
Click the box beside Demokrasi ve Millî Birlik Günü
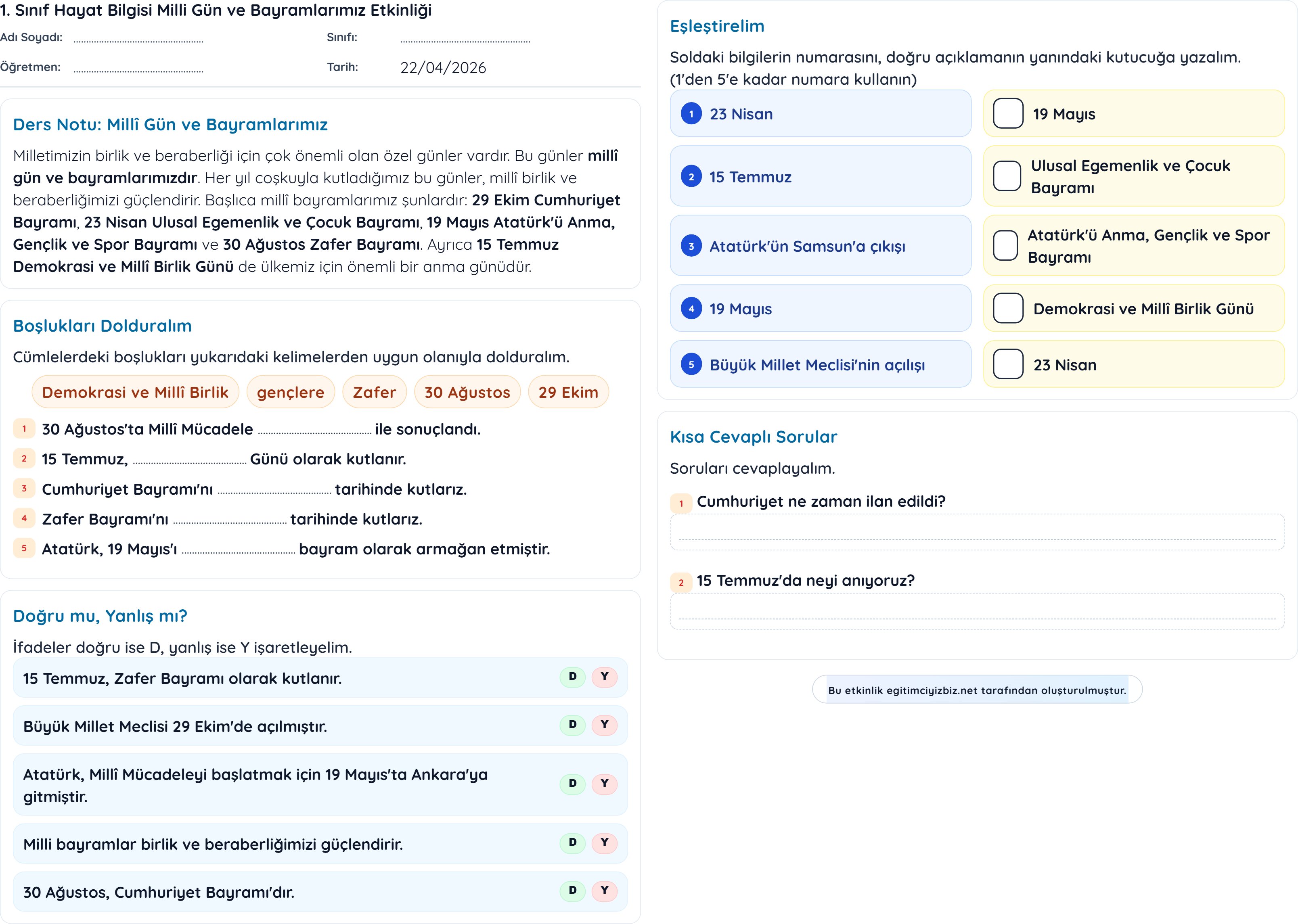click(1008, 308)
